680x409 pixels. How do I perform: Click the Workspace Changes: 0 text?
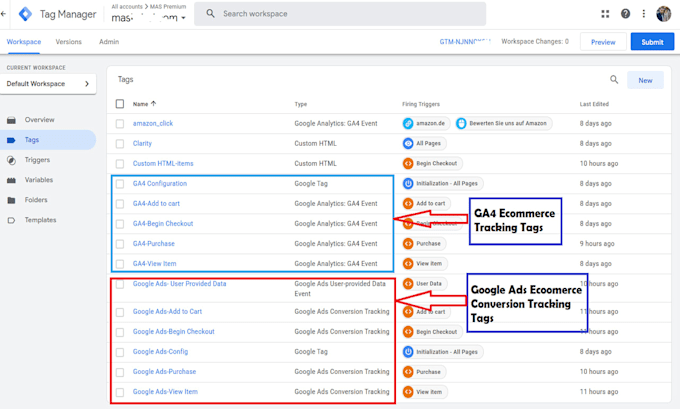click(535, 42)
